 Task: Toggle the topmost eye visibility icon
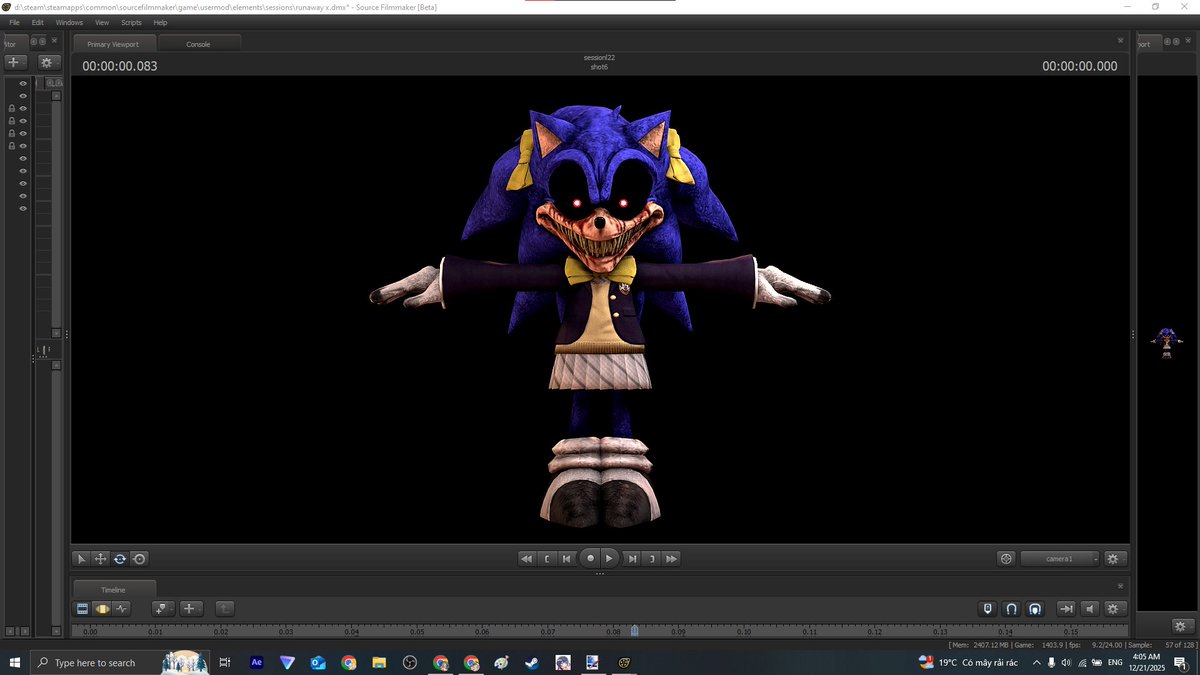[x=22, y=83]
